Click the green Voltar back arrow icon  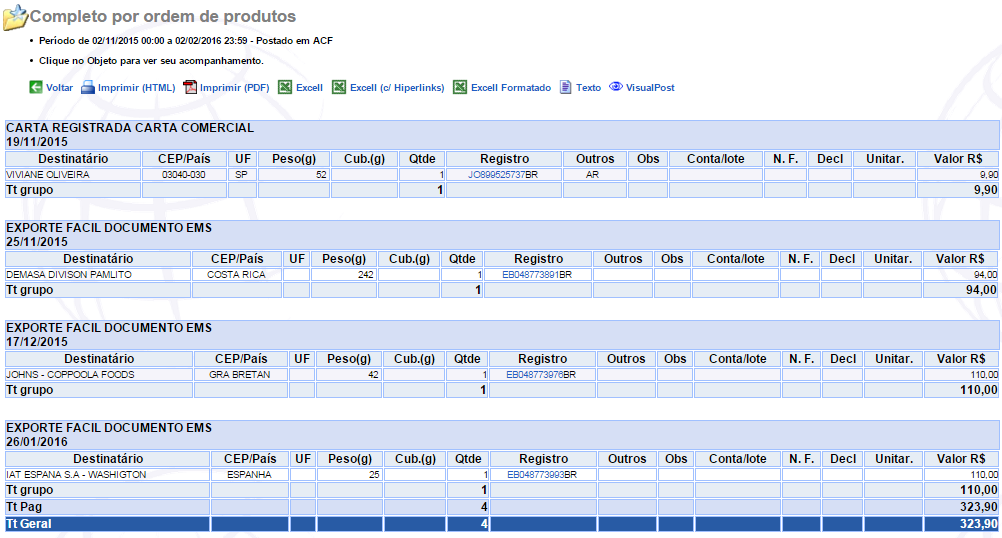36,88
